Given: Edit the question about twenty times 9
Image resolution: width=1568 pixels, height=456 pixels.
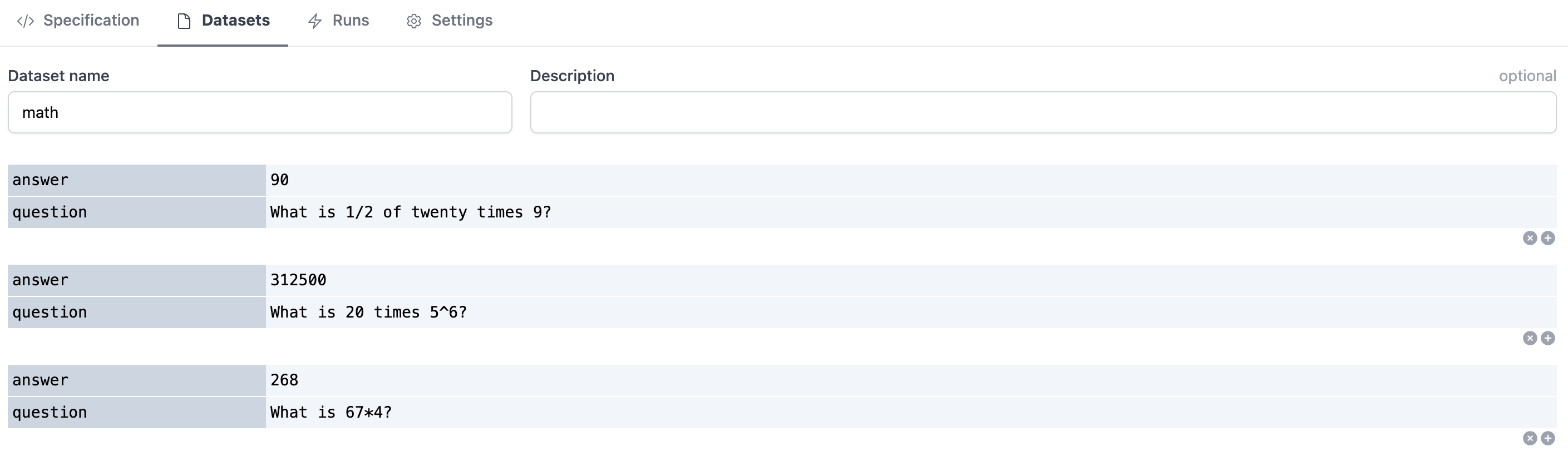Looking at the screenshot, I should click(x=910, y=212).
